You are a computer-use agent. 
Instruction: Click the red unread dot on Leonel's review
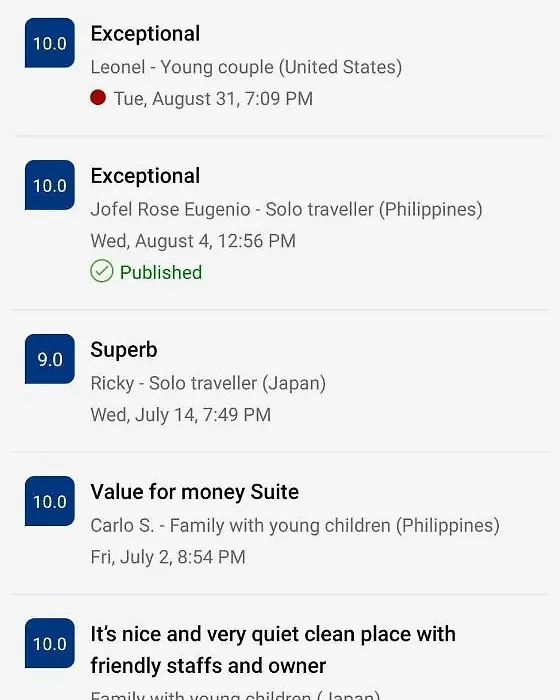pos(98,97)
